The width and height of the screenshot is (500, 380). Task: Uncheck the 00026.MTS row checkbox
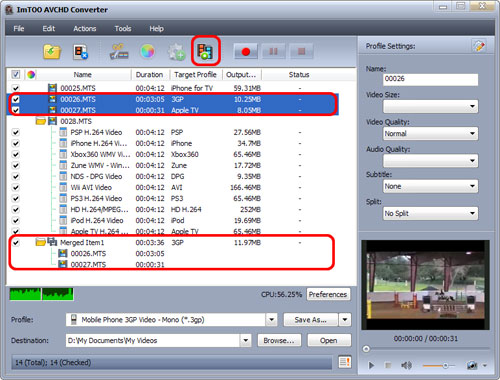tap(16, 99)
